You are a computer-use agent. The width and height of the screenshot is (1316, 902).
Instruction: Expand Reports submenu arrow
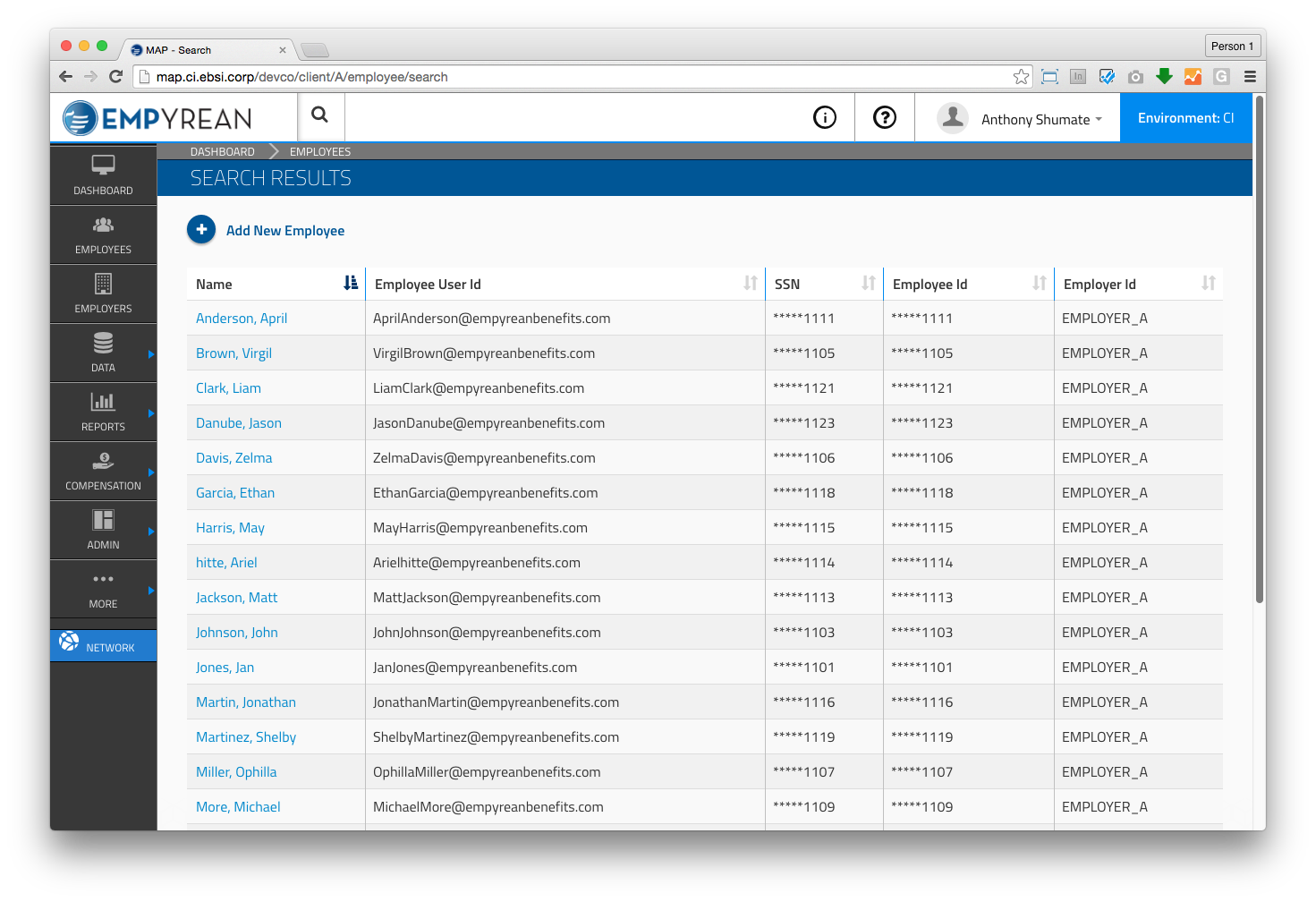(x=151, y=413)
